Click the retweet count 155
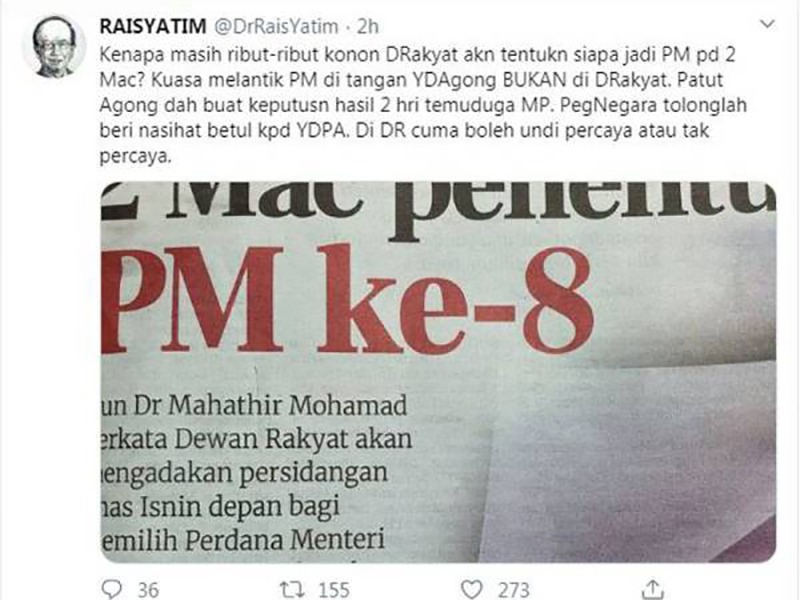This screenshot has height=600, width=800. point(334,590)
